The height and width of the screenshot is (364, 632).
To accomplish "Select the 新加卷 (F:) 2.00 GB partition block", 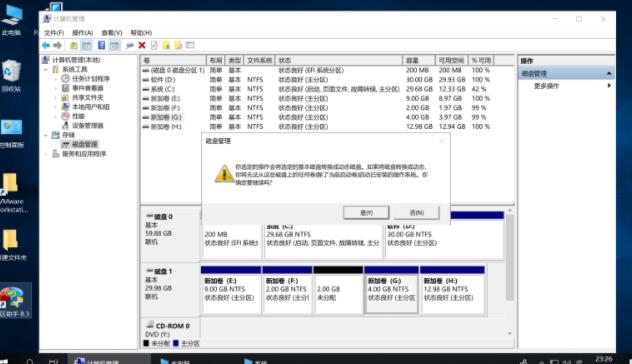I will (287, 290).
